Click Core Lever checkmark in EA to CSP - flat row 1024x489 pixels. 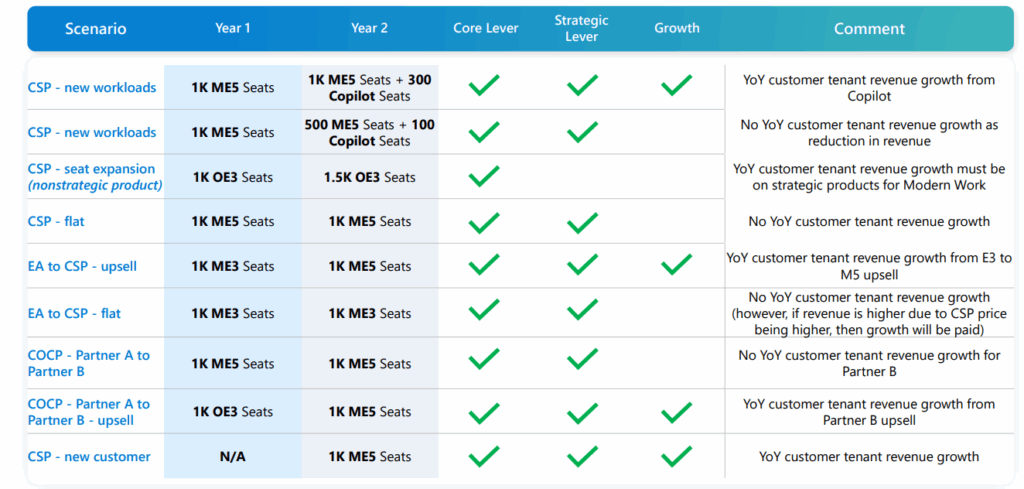(x=484, y=312)
